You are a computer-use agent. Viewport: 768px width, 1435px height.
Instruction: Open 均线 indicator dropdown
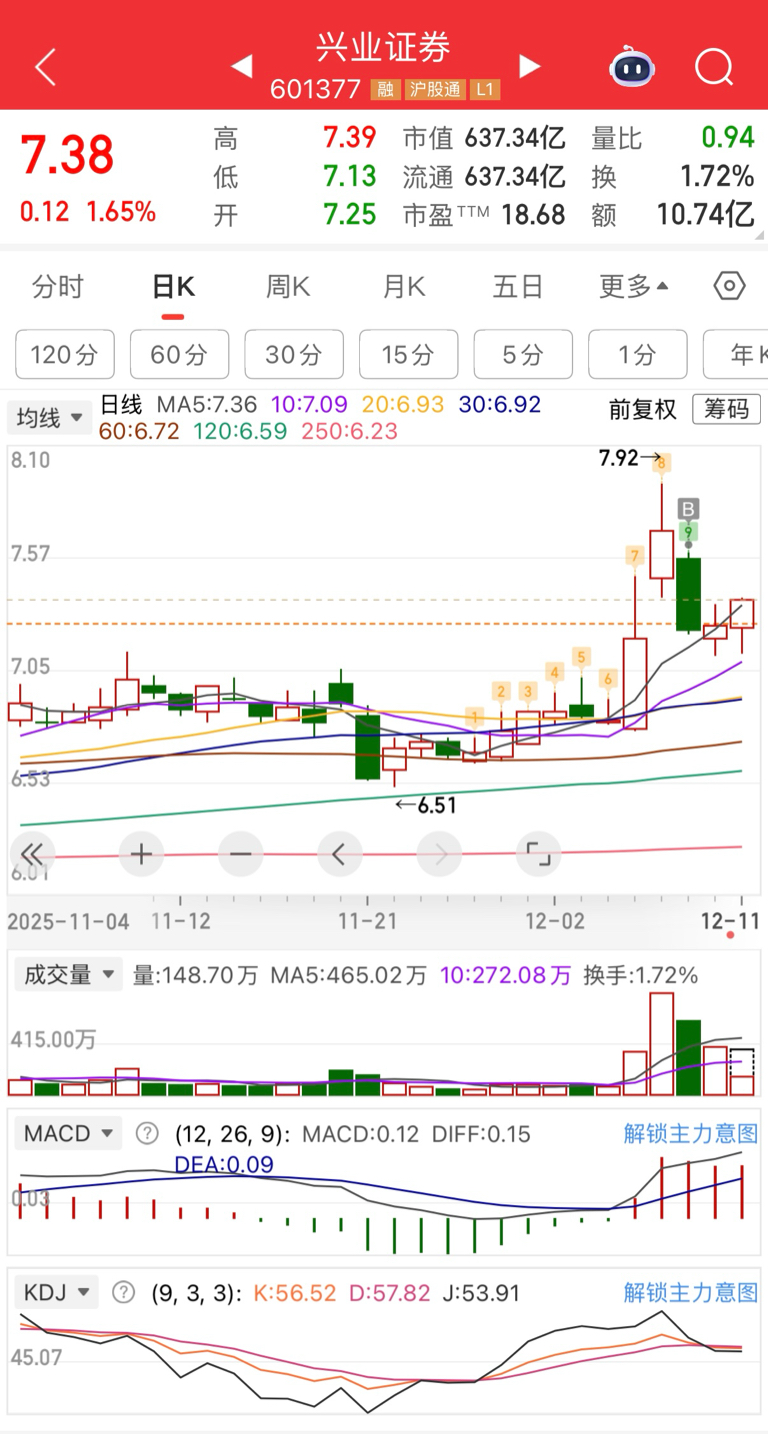49,418
